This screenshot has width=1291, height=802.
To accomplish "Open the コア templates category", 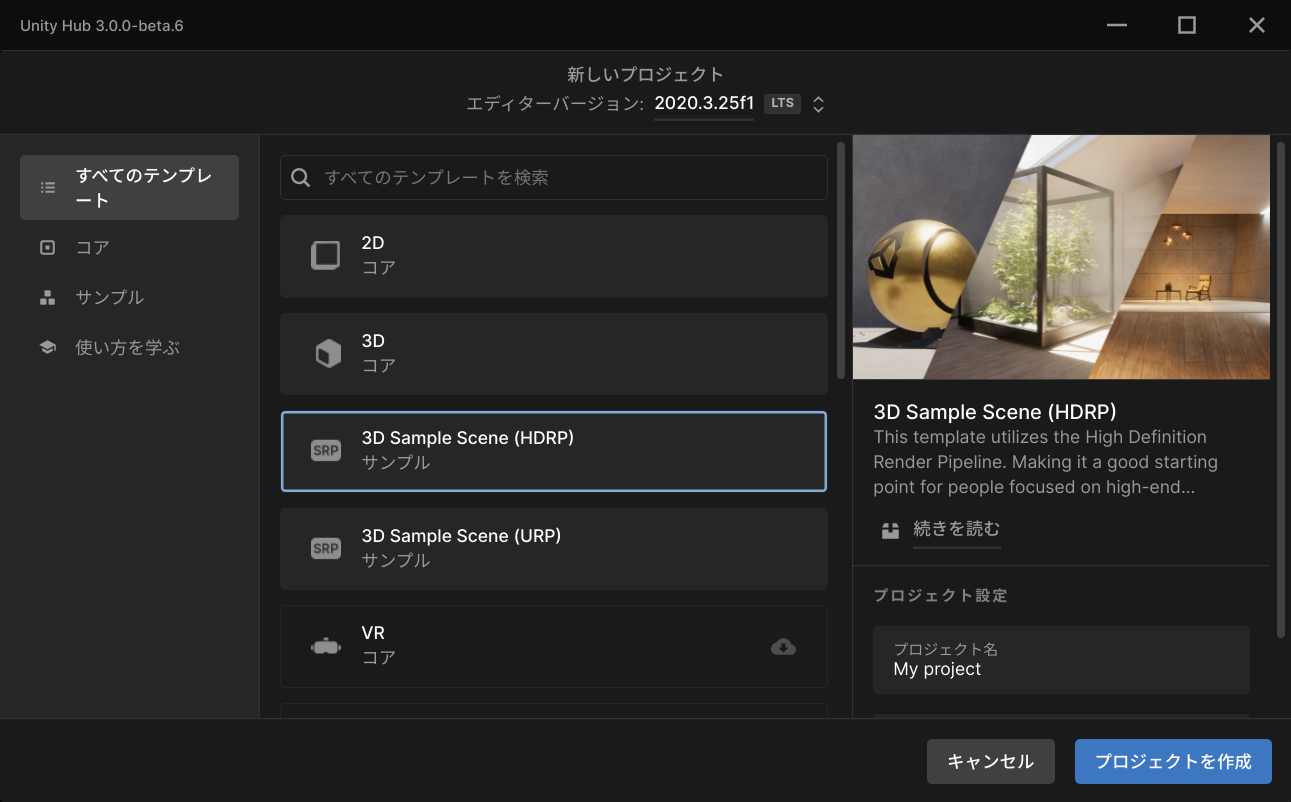I will 129,247.
